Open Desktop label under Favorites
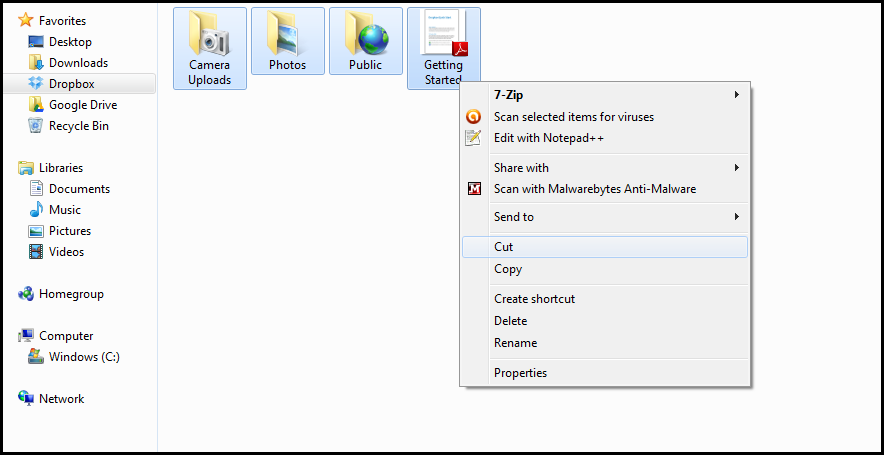884x455 pixels. [70, 42]
